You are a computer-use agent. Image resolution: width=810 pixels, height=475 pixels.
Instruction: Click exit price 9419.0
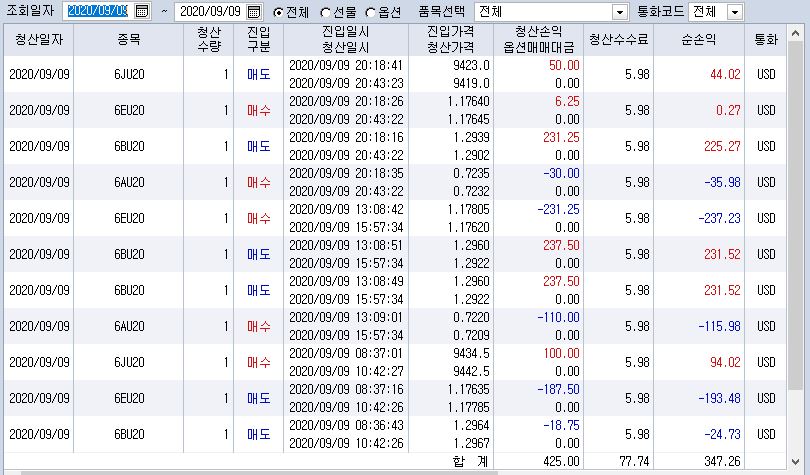pos(471,84)
